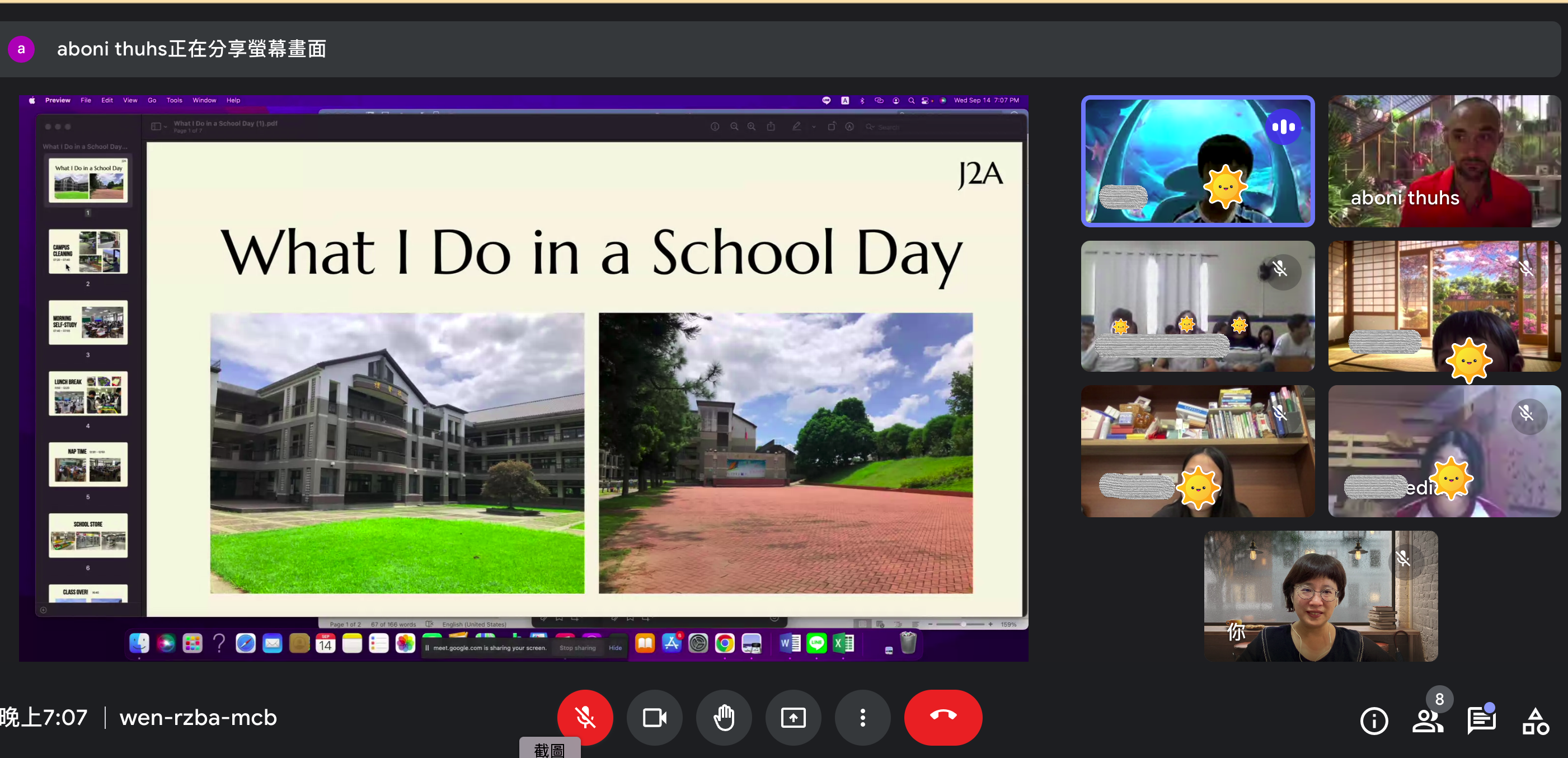Open the sidebar view dropdown in Preview
This screenshot has width=1568, height=758.
[x=157, y=126]
